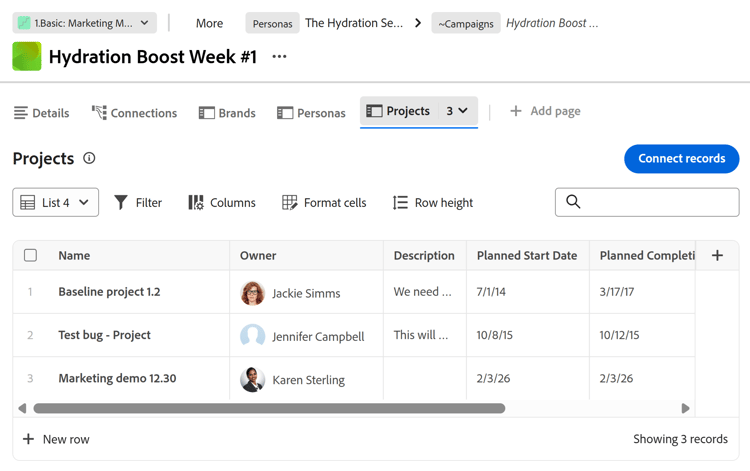This screenshot has height=471, width=750.
Task: Open the Filter tool
Action: pos(138,202)
